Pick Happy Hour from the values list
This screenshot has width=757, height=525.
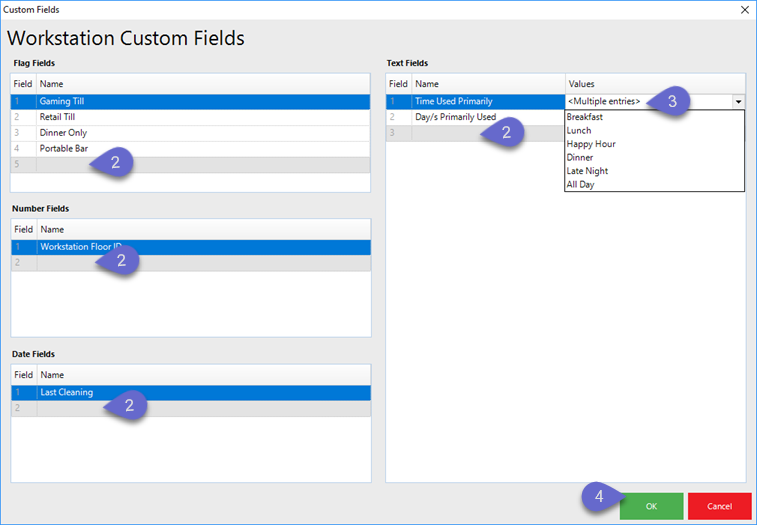click(x=591, y=144)
